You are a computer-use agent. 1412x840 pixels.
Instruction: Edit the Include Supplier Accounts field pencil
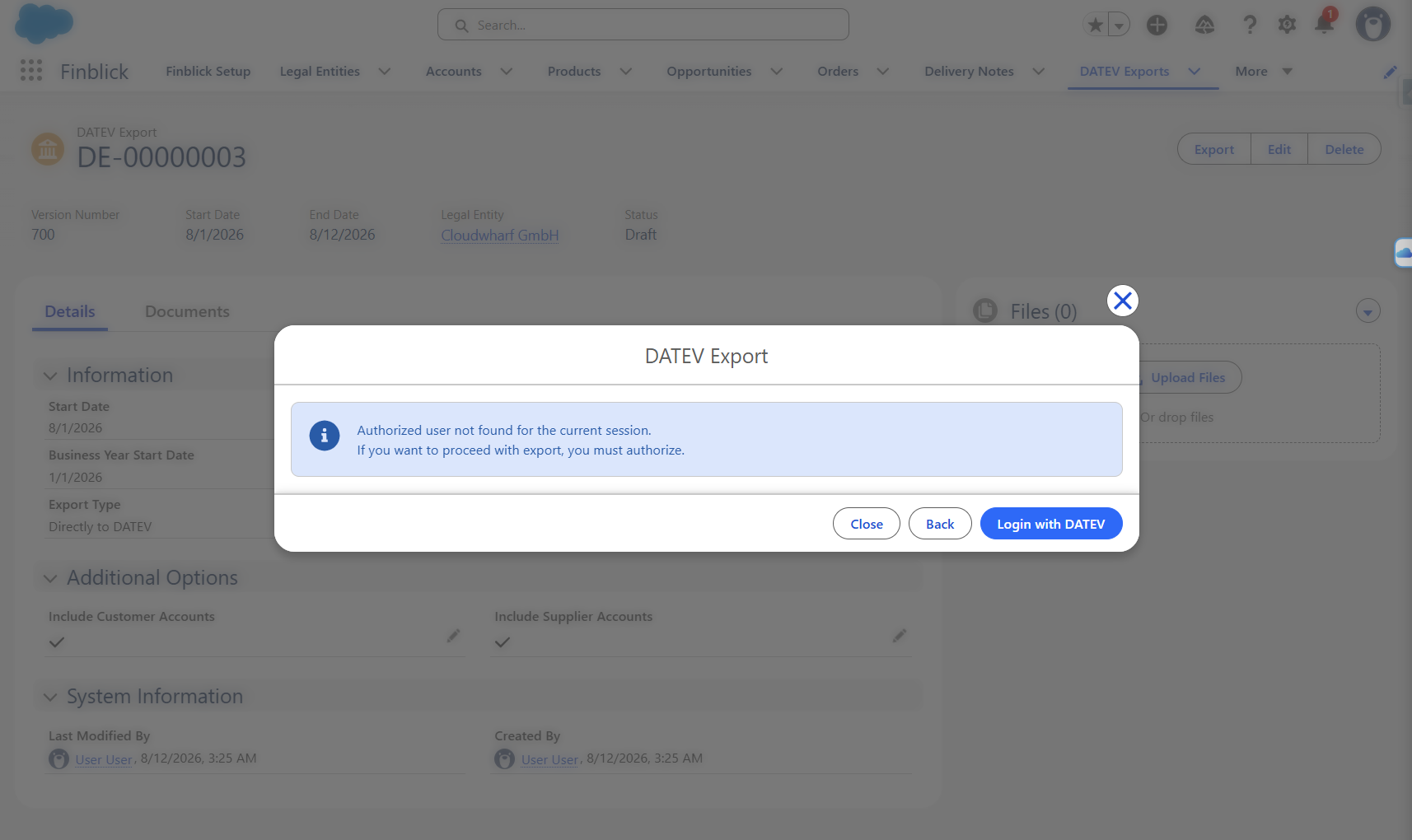point(900,636)
